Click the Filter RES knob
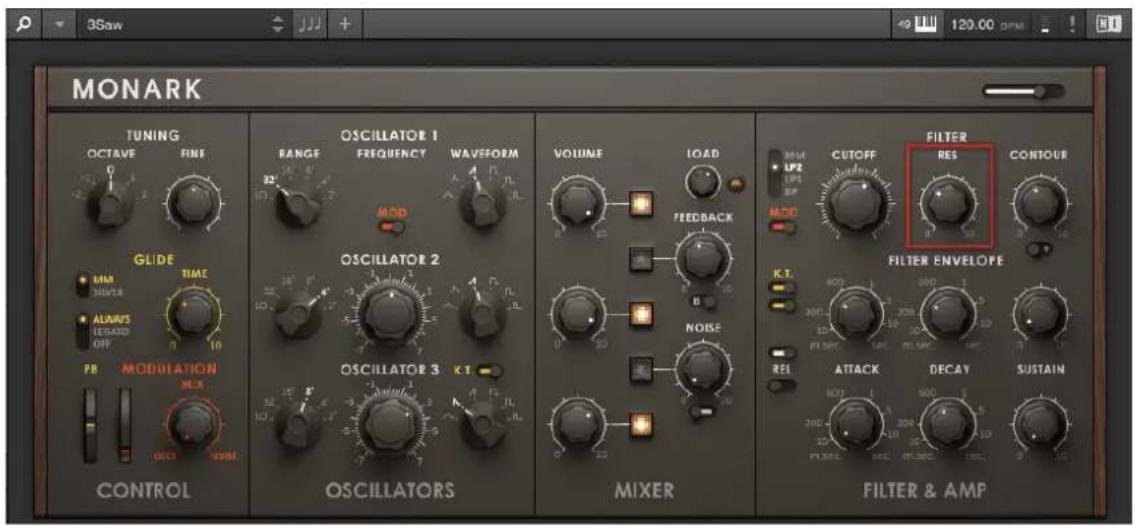 pyautogui.click(x=948, y=203)
